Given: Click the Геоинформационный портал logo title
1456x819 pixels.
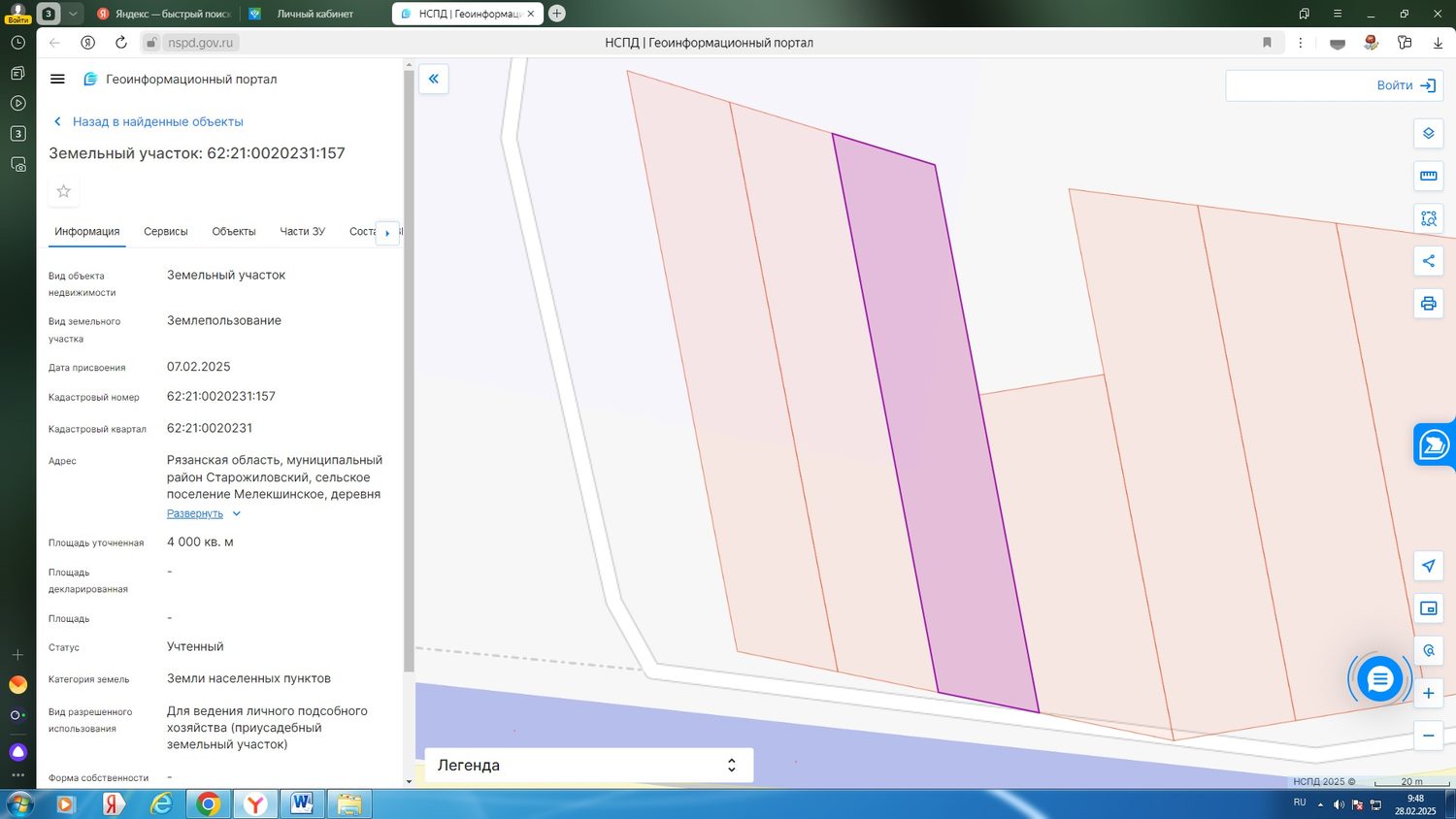Looking at the screenshot, I should point(191,80).
